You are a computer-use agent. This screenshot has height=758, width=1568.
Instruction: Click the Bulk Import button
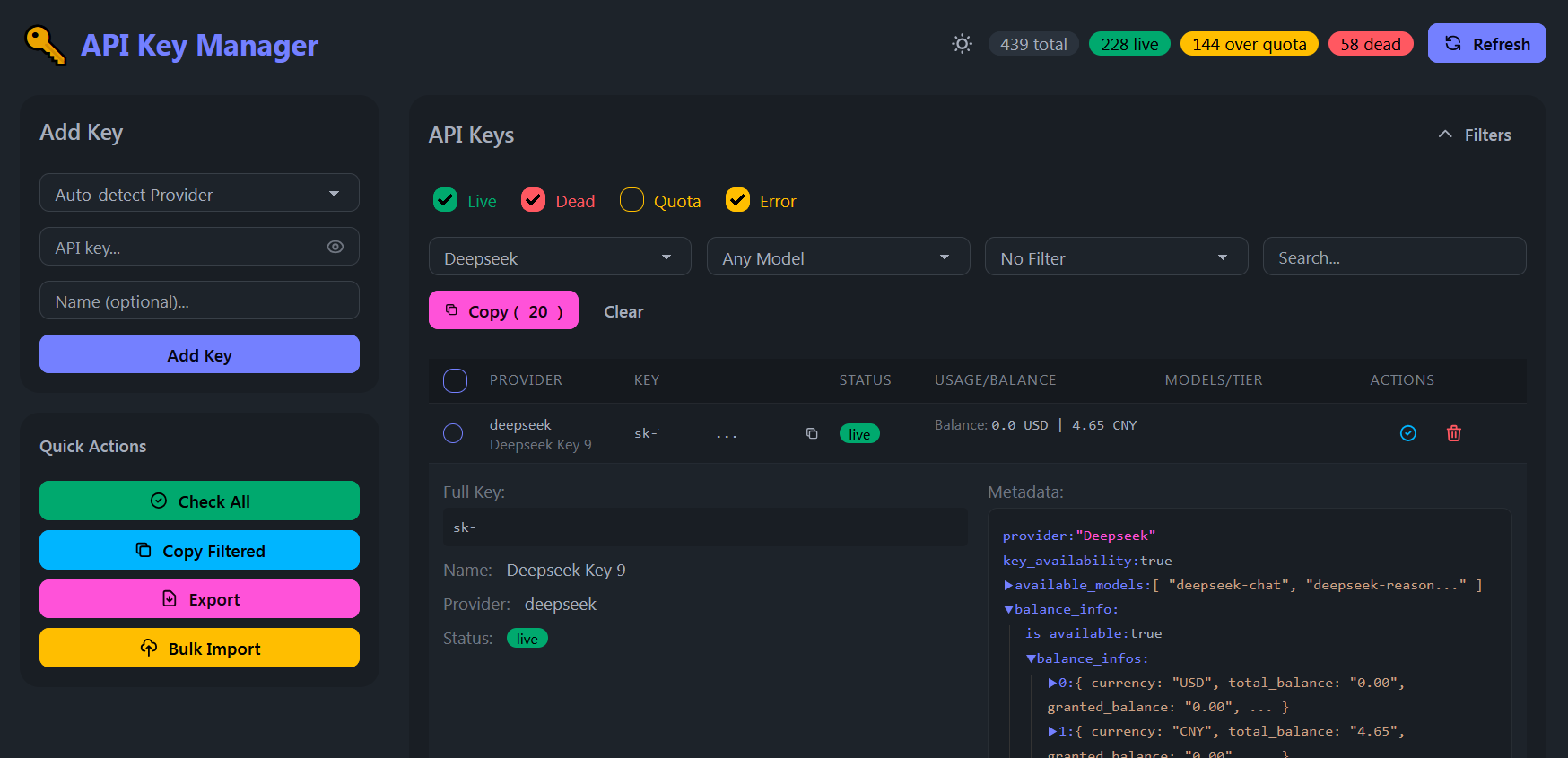[199, 648]
